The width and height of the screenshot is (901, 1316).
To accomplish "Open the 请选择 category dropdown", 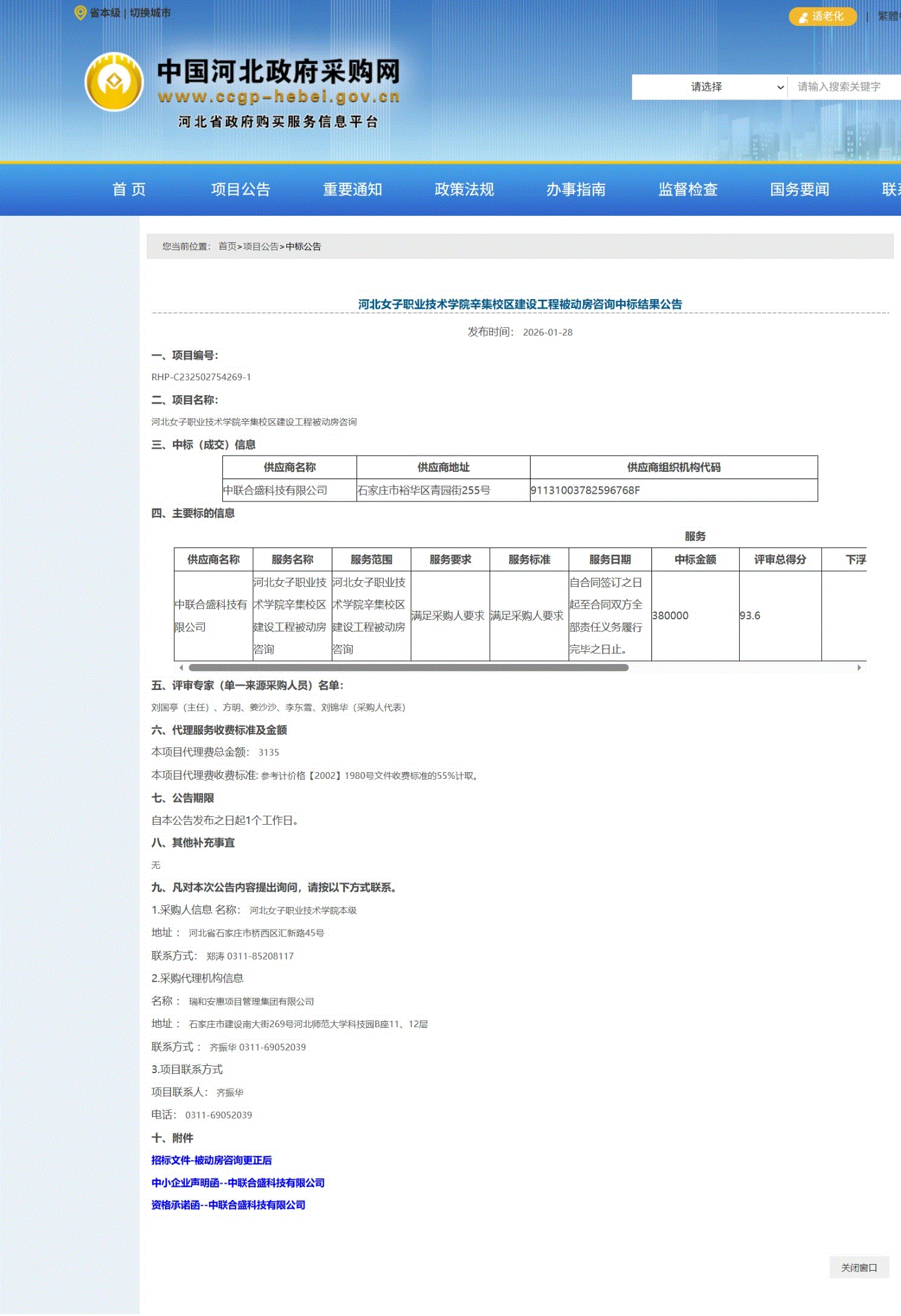I will tap(709, 87).
